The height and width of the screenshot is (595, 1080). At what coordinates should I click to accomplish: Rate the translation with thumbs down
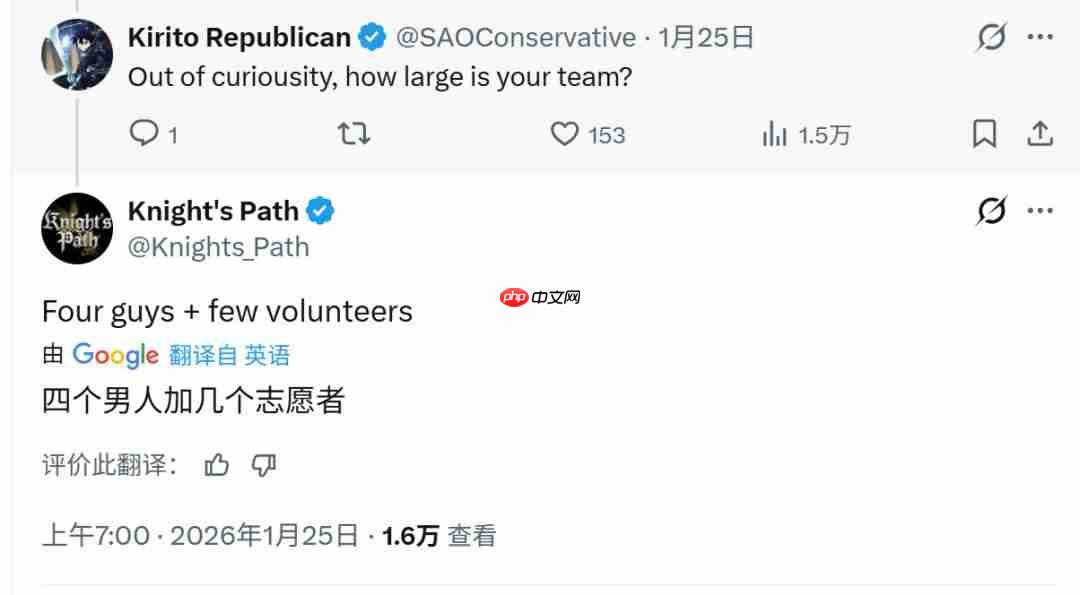[263, 465]
